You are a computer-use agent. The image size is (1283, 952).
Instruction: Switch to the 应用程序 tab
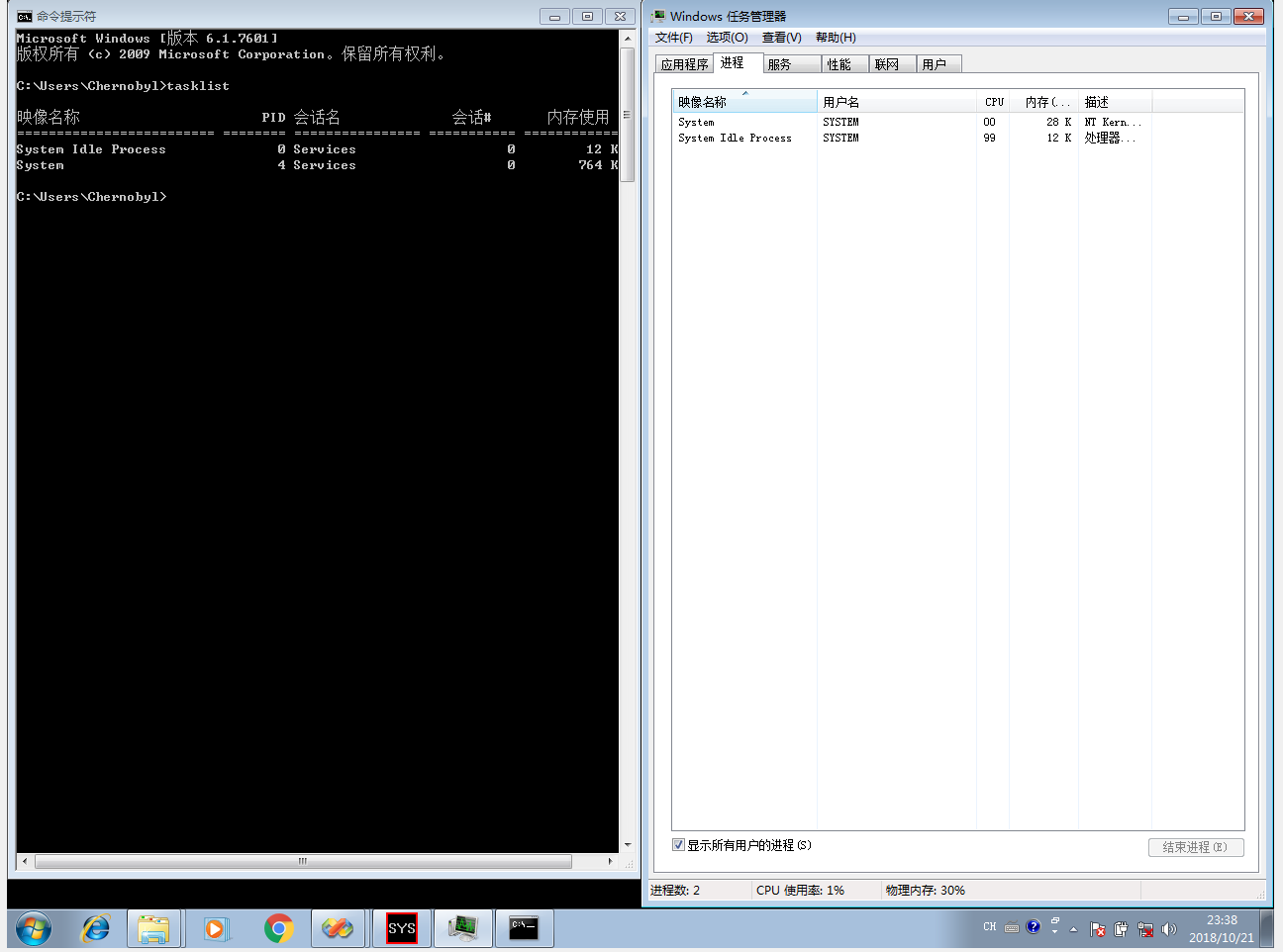(685, 64)
